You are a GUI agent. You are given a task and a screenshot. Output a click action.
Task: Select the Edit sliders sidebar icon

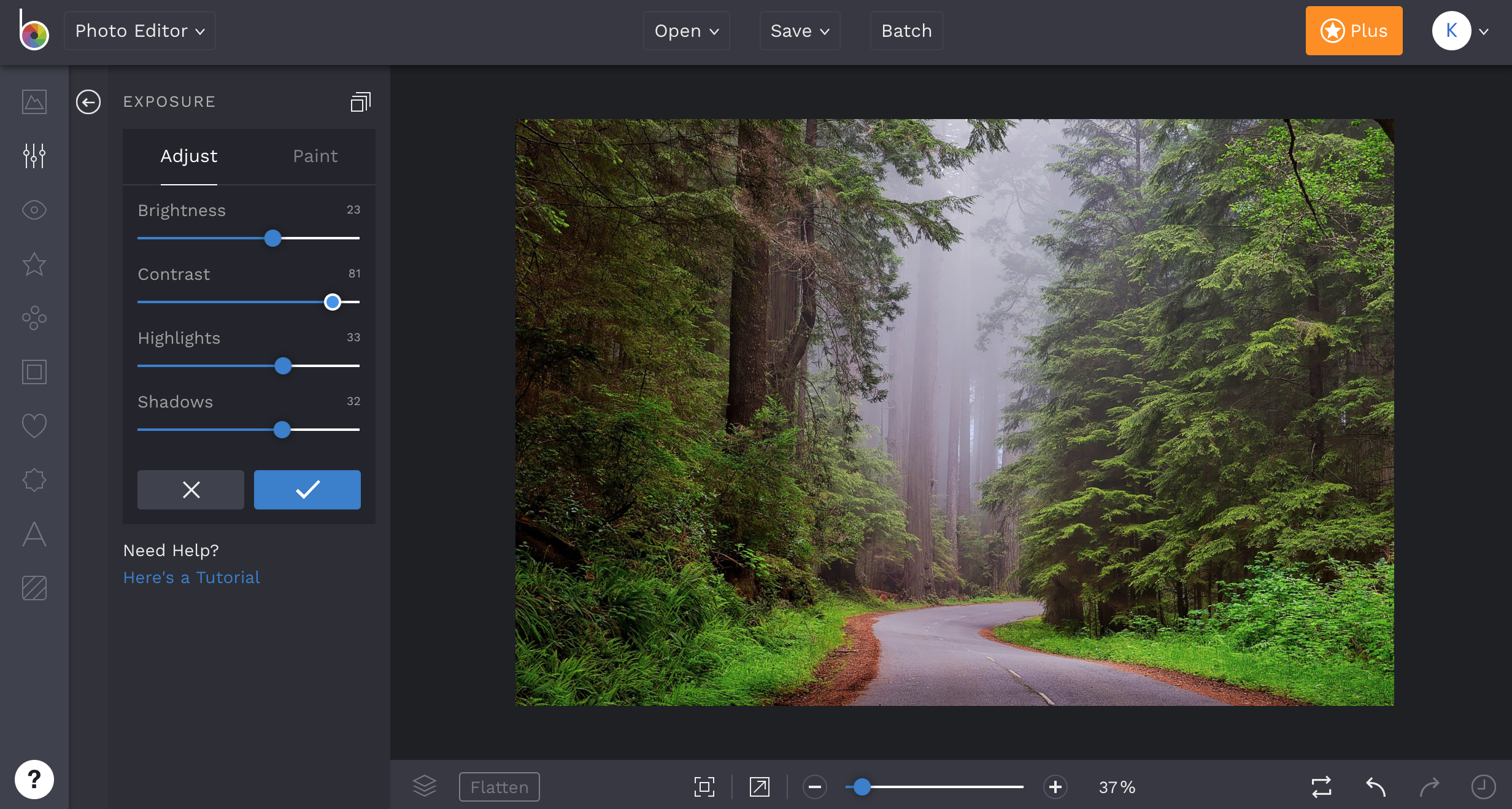click(34, 156)
